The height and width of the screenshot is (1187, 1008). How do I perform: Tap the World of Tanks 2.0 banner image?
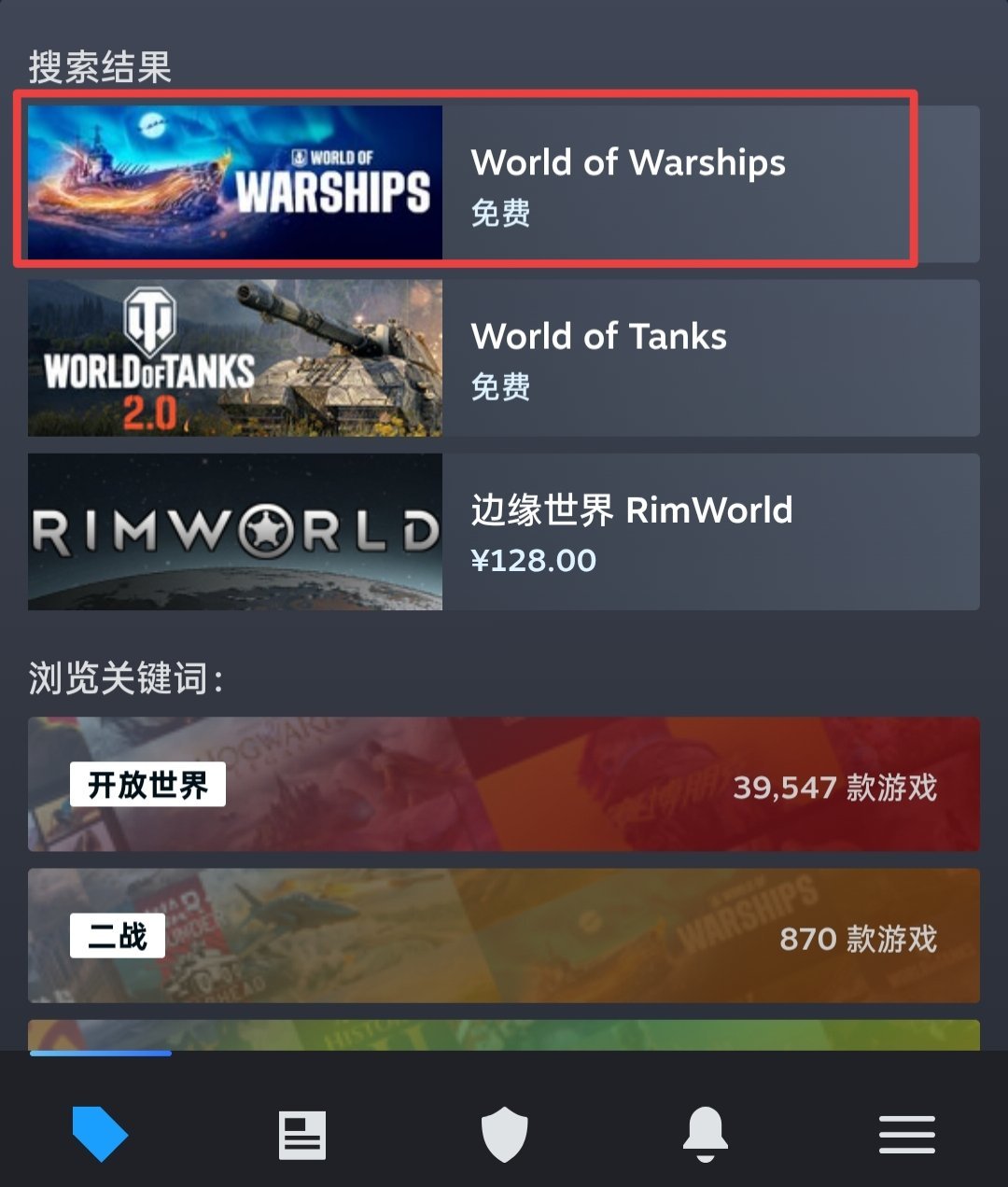[235, 357]
